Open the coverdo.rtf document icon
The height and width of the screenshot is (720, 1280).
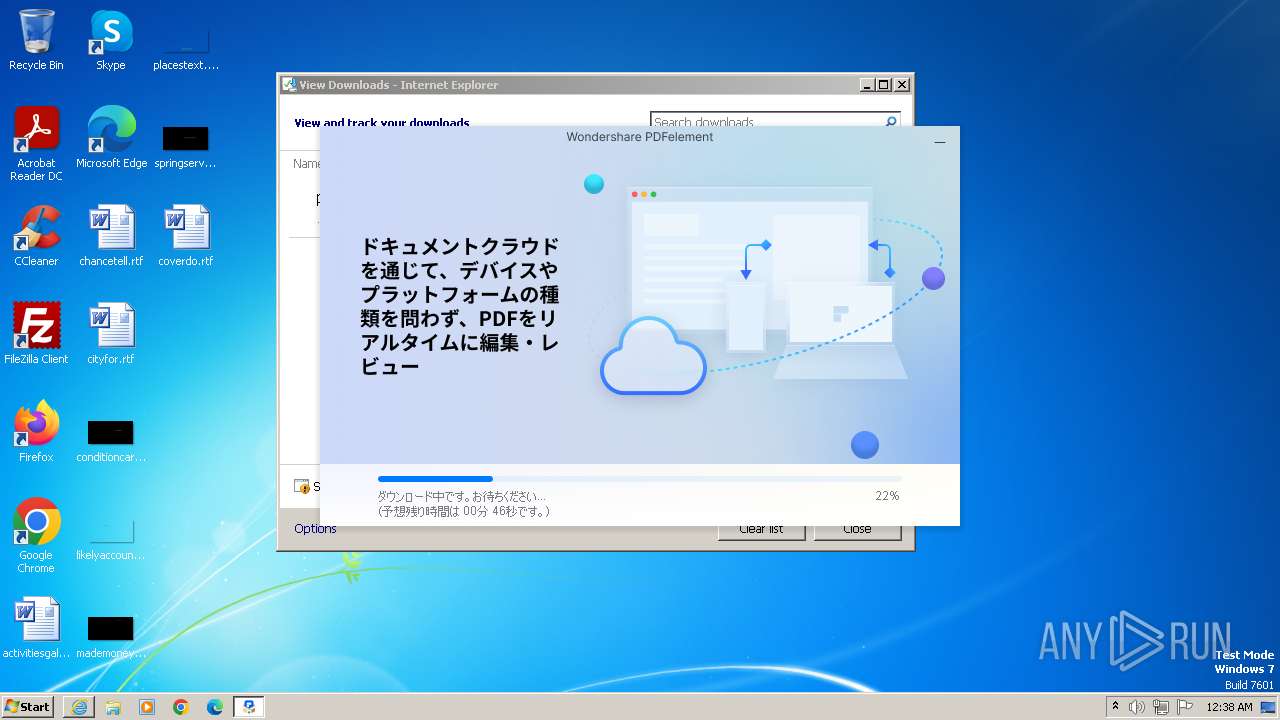coord(186,236)
